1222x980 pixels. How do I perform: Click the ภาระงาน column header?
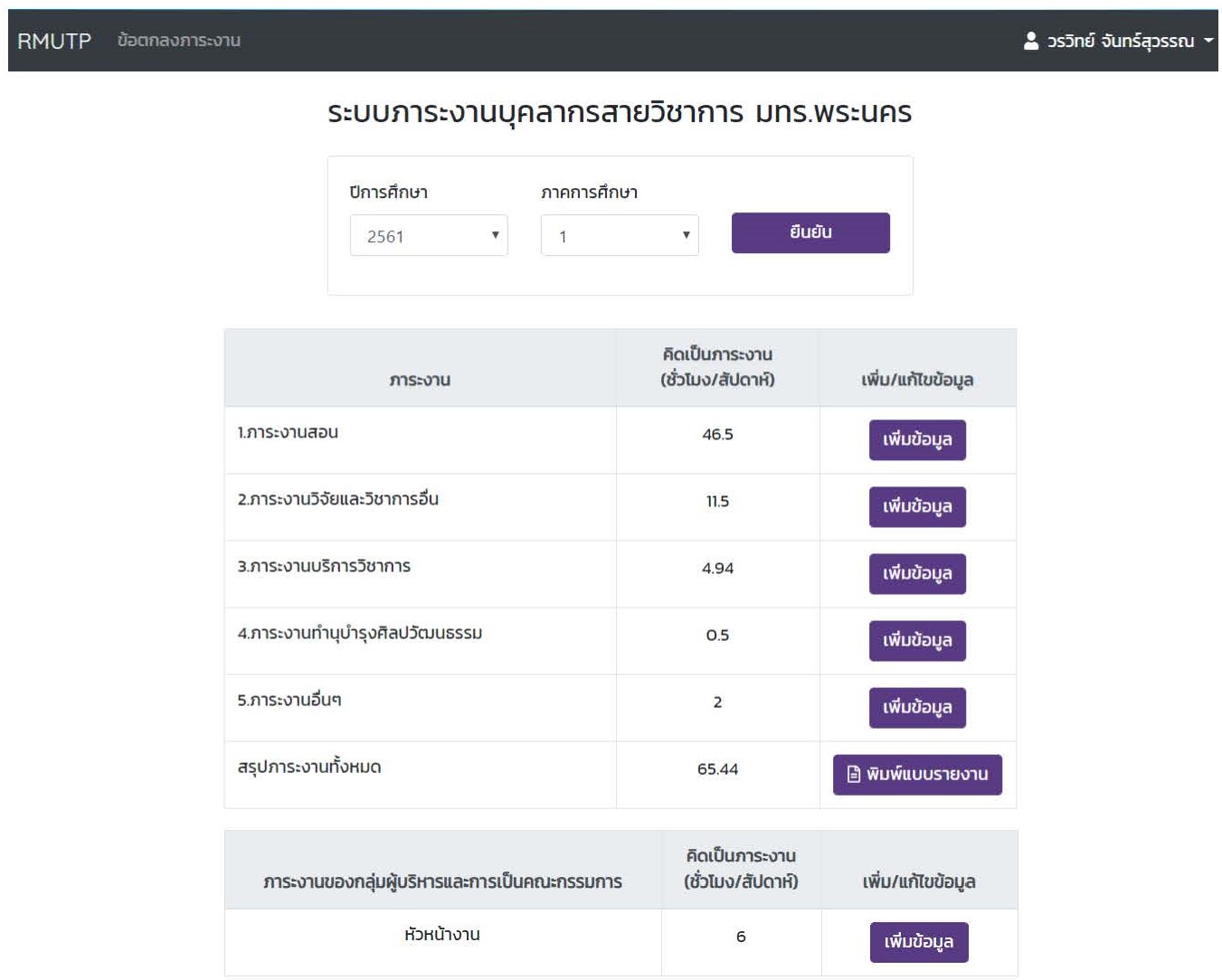pos(420,381)
